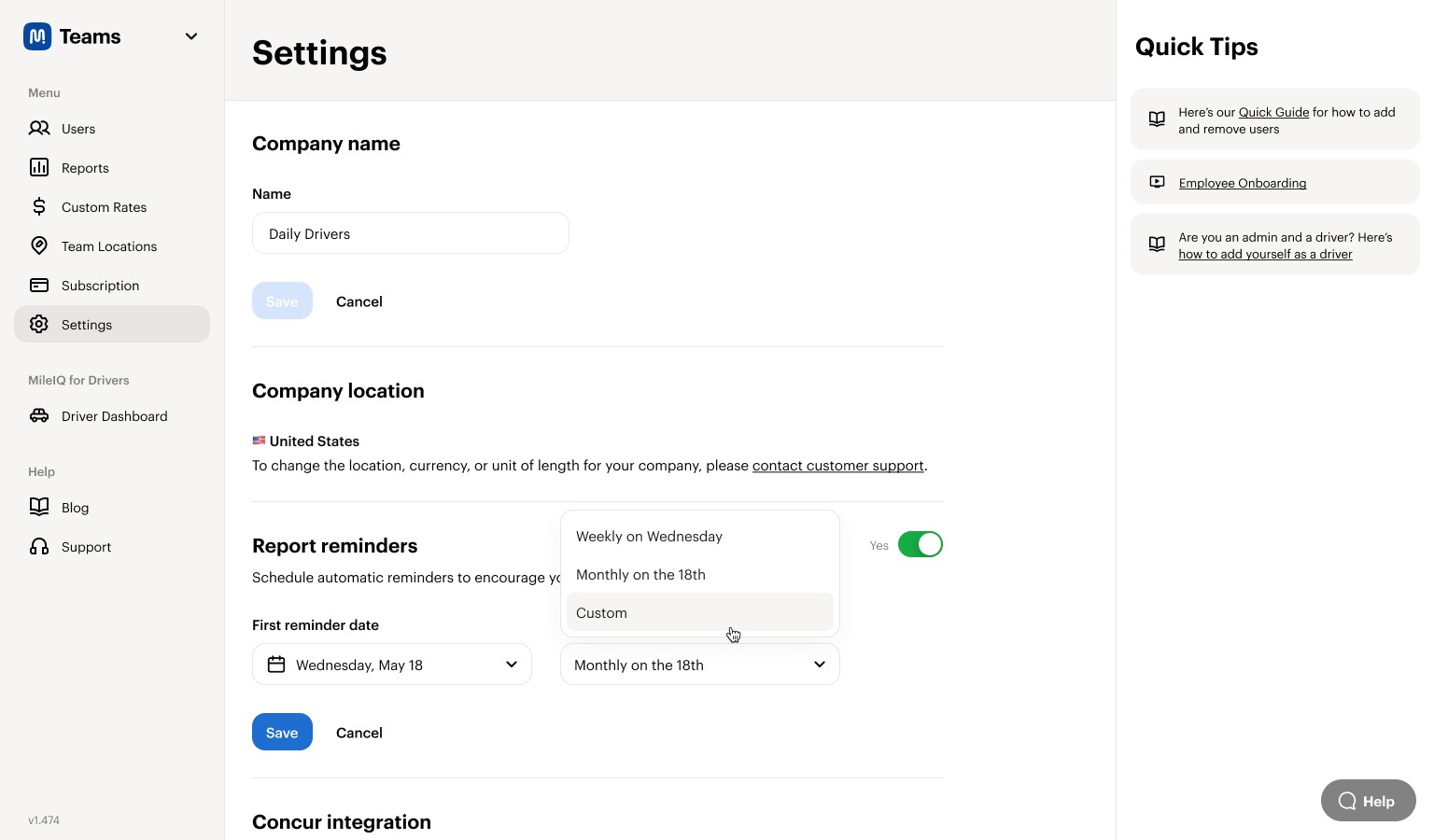Expand the Teams workspace chevron
The width and height of the screenshot is (1434, 840).
[x=191, y=36]
